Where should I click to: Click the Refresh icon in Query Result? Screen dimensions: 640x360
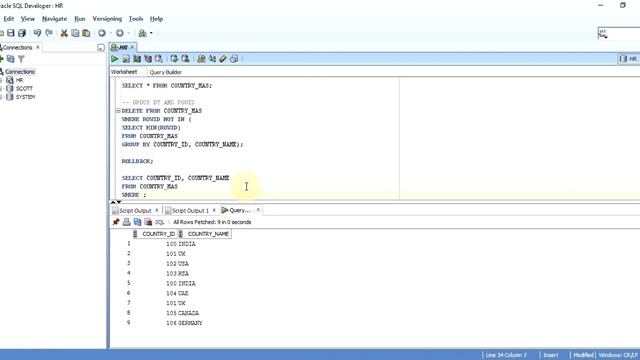(138, 222)
